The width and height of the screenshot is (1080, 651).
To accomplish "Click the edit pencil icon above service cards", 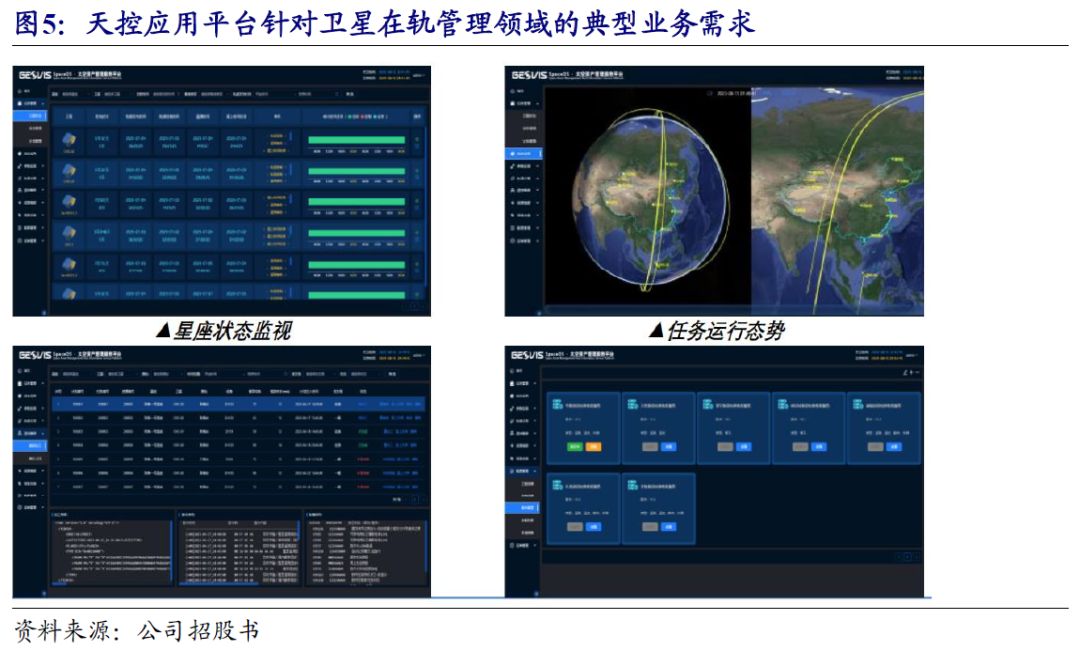I will click(x=905, y=373).
